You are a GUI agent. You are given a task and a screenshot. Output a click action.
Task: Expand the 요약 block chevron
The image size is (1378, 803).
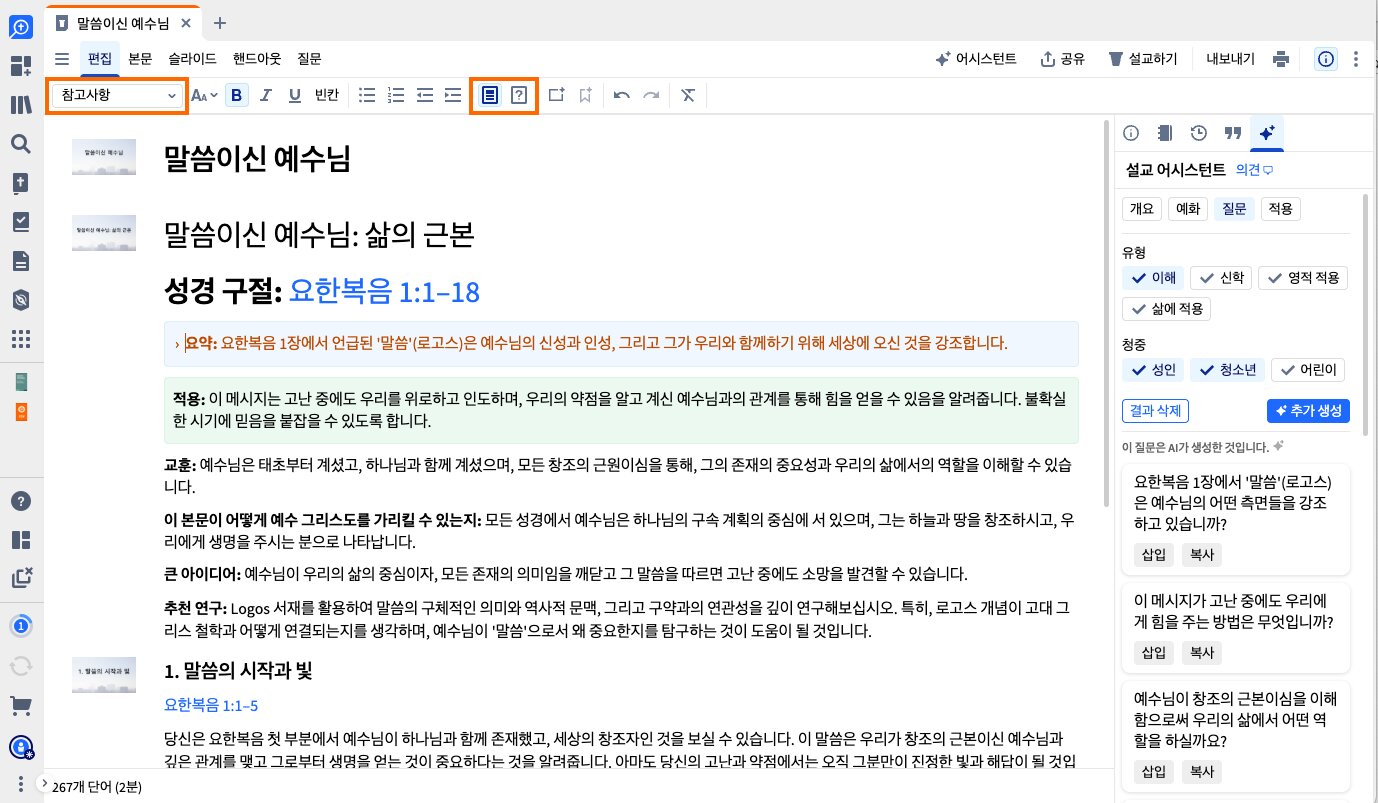178,344
